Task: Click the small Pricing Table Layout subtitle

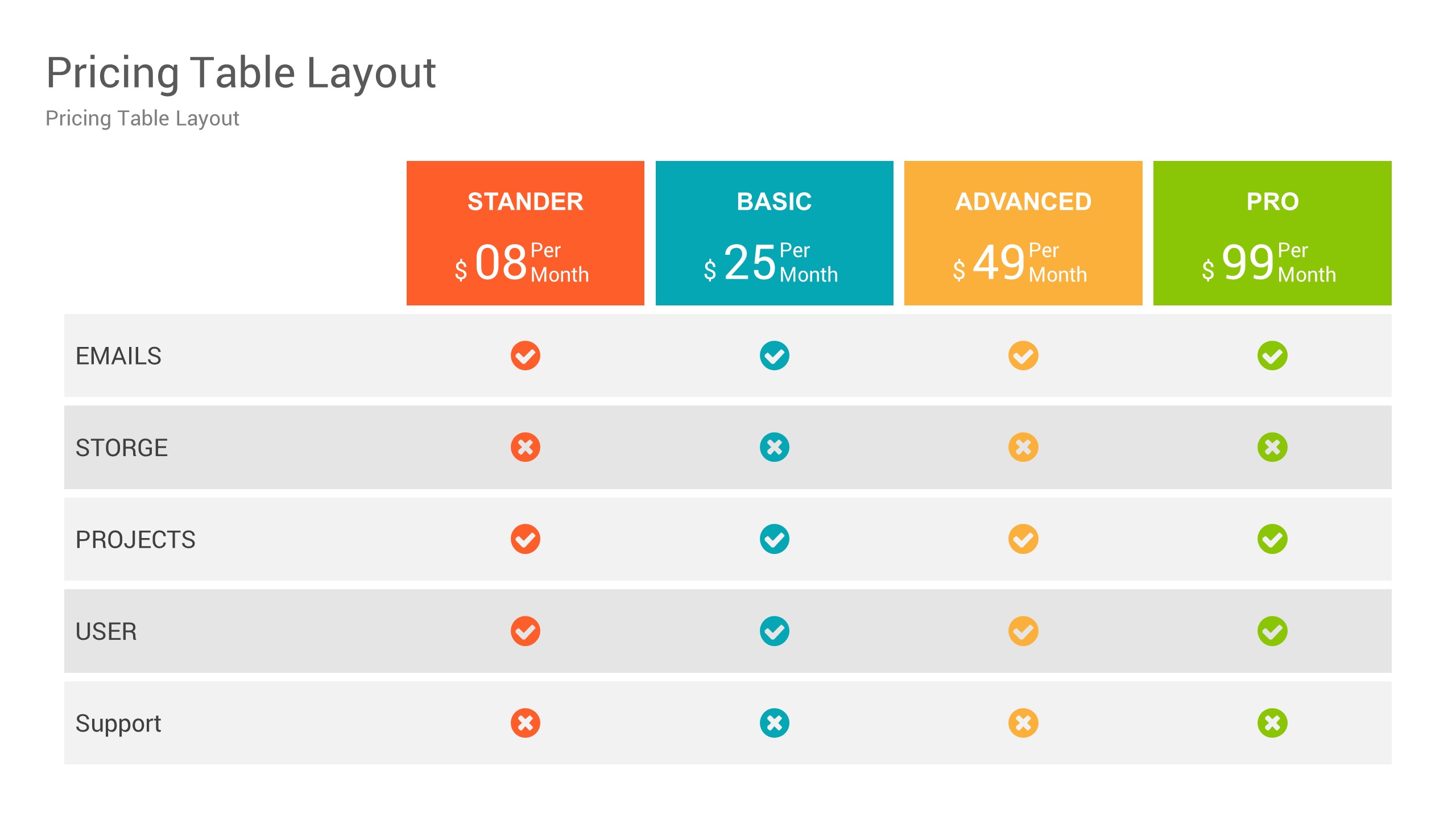Action: [142, 118]
